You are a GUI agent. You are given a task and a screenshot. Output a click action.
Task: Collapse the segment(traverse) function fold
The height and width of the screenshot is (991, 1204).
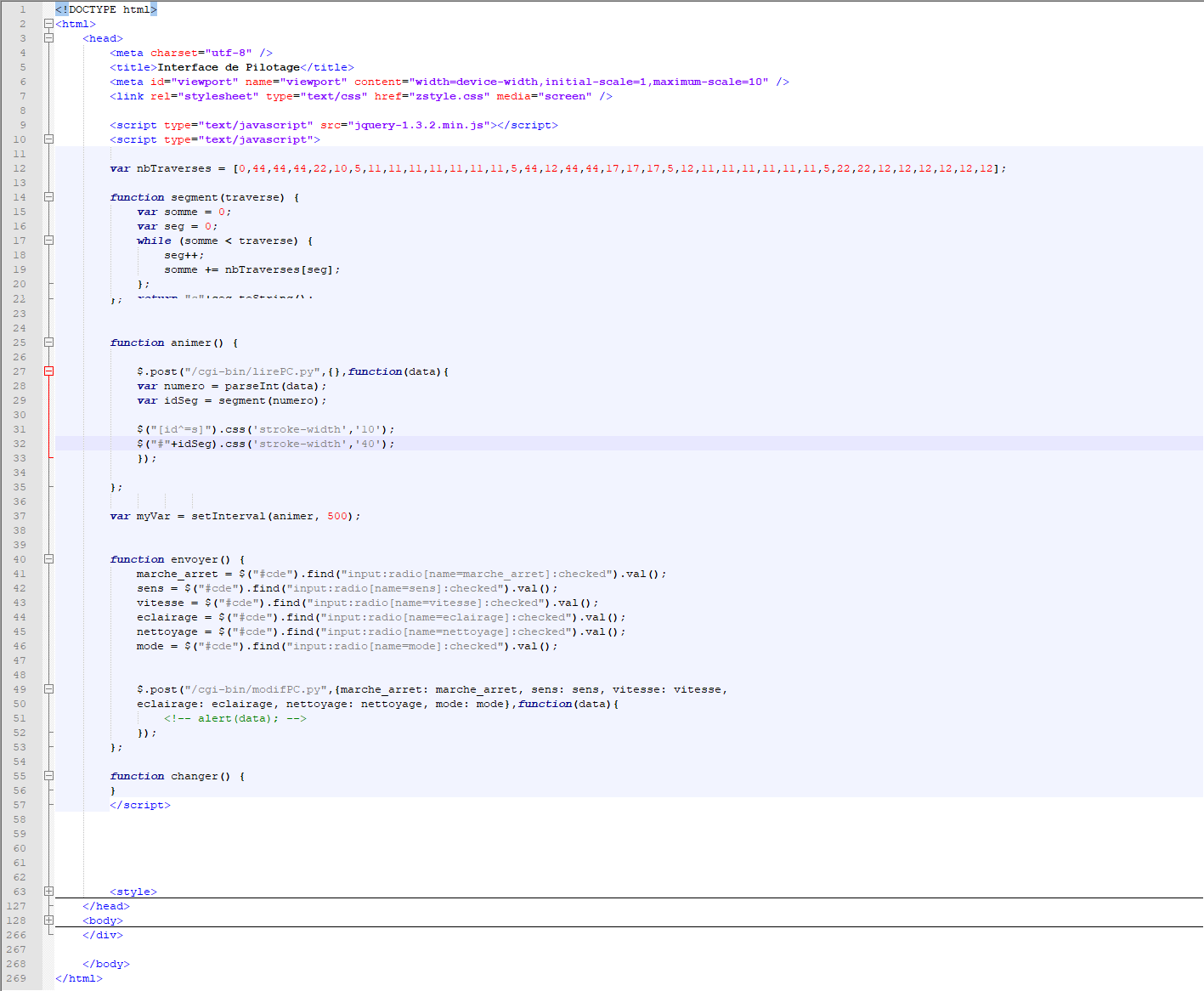coord(48,197)
